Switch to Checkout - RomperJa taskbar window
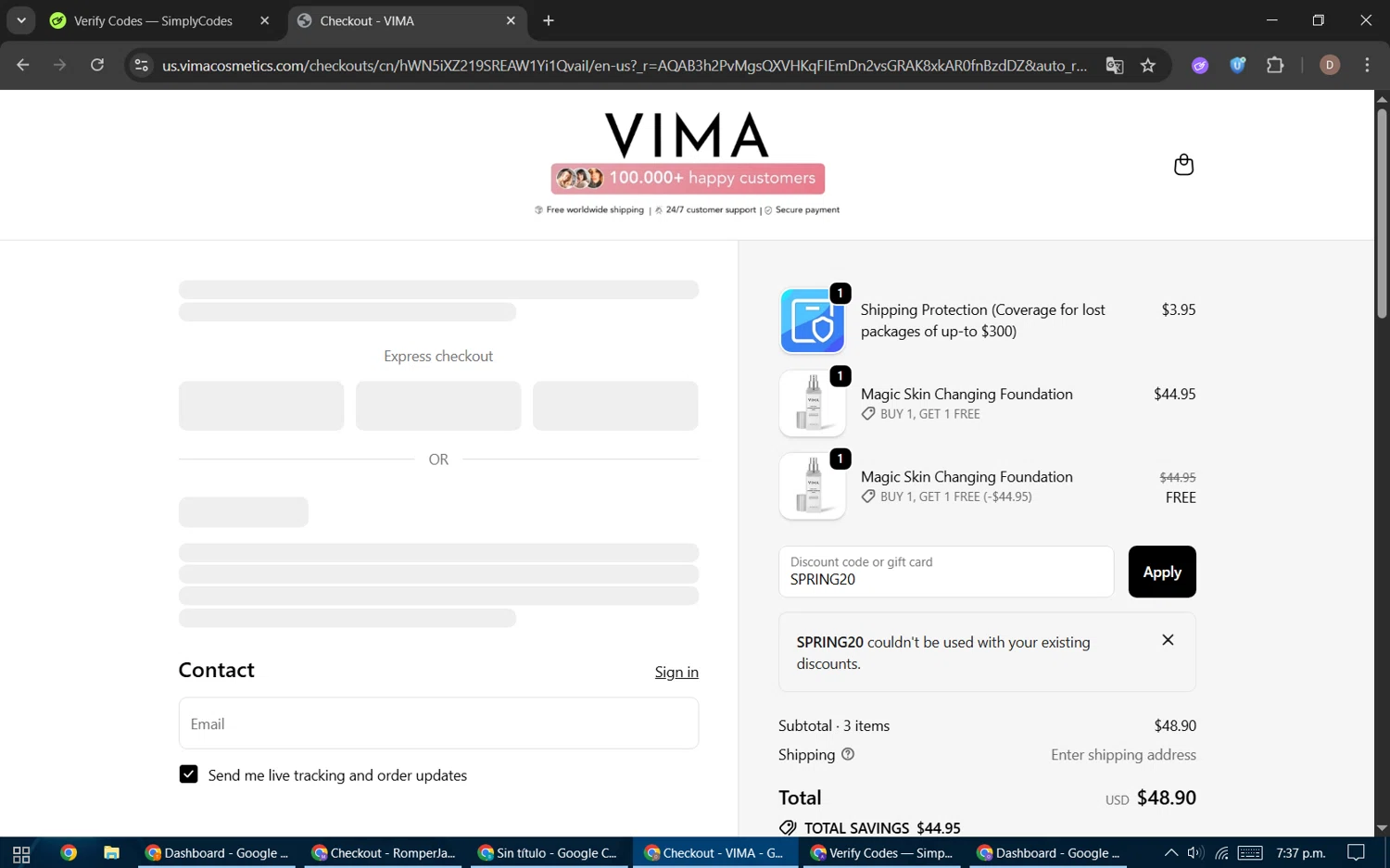The image size is (1390, 868). point(385,853)
